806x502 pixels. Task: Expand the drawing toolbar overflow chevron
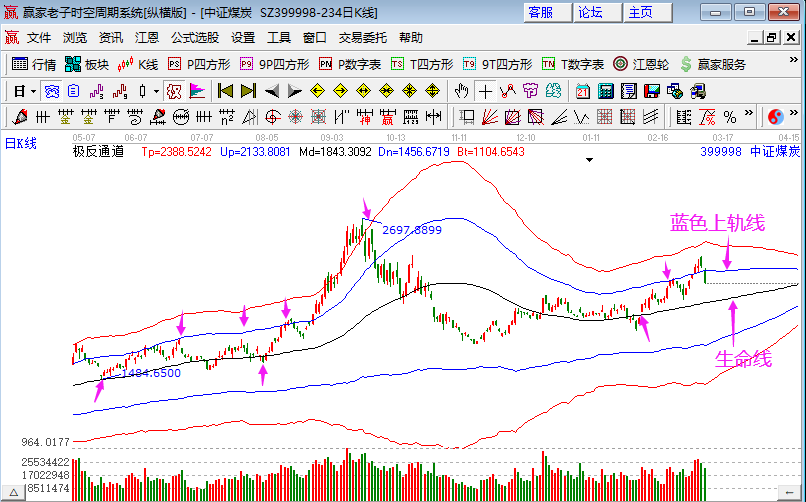(748, 113)
